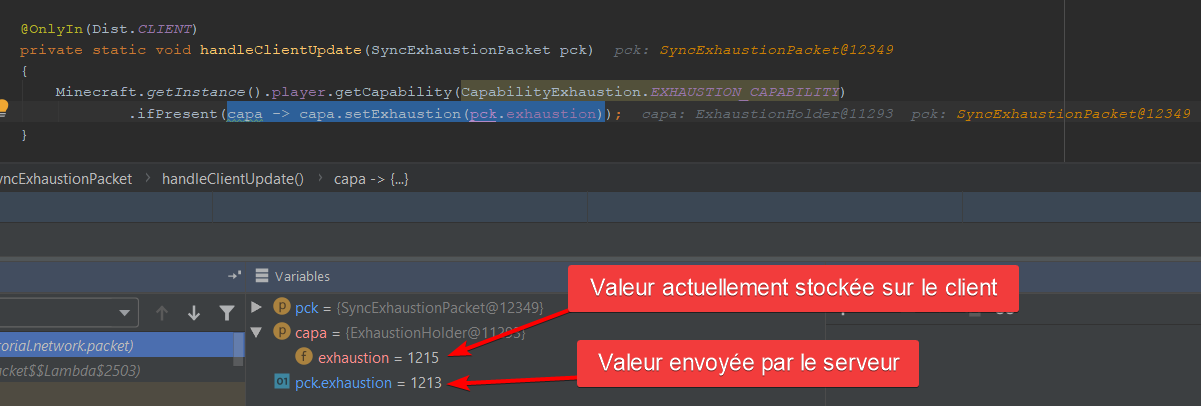Click the Variables panel list icon
1201x406 pixels.
(262, 276)
